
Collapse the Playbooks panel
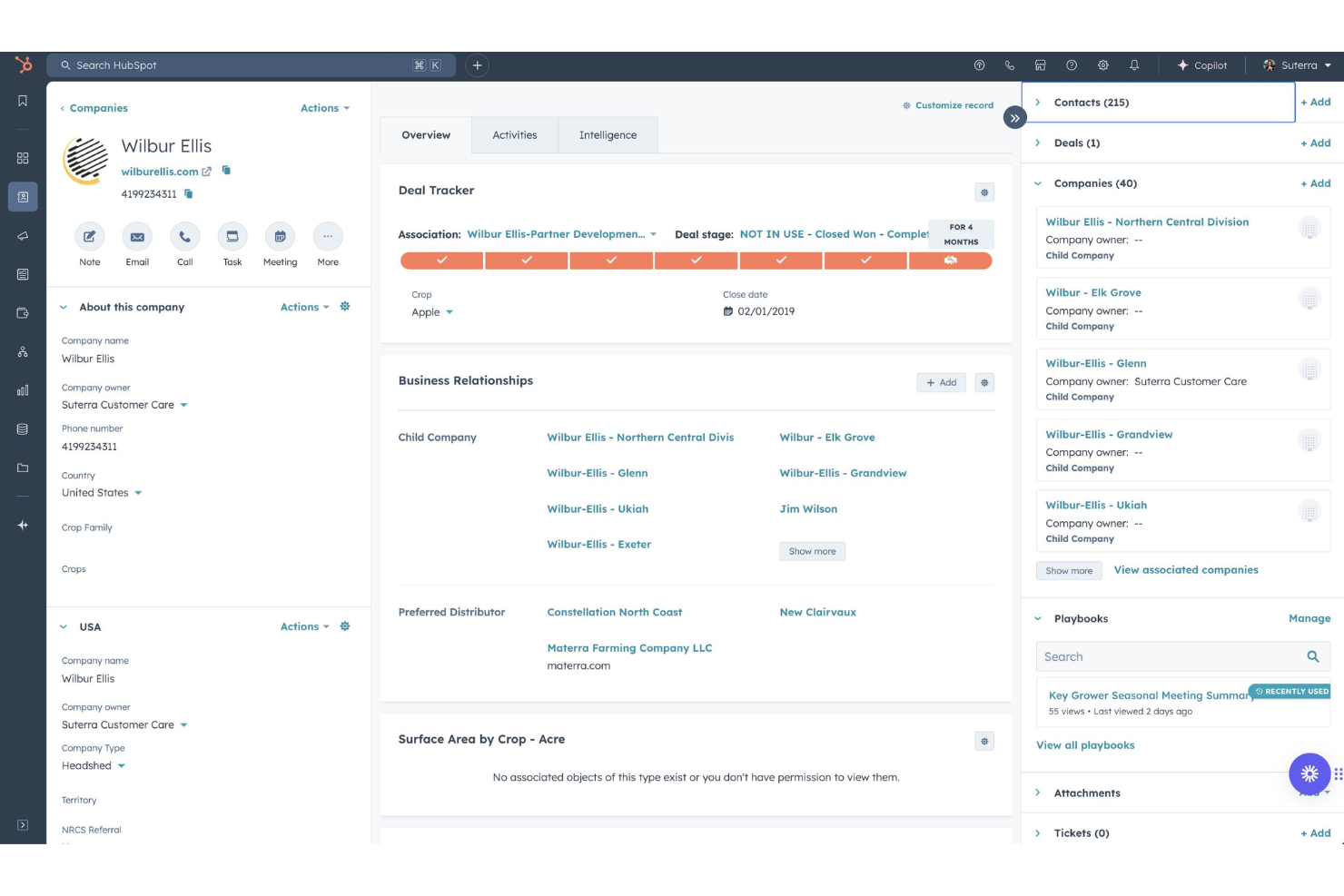(1038, 619)
